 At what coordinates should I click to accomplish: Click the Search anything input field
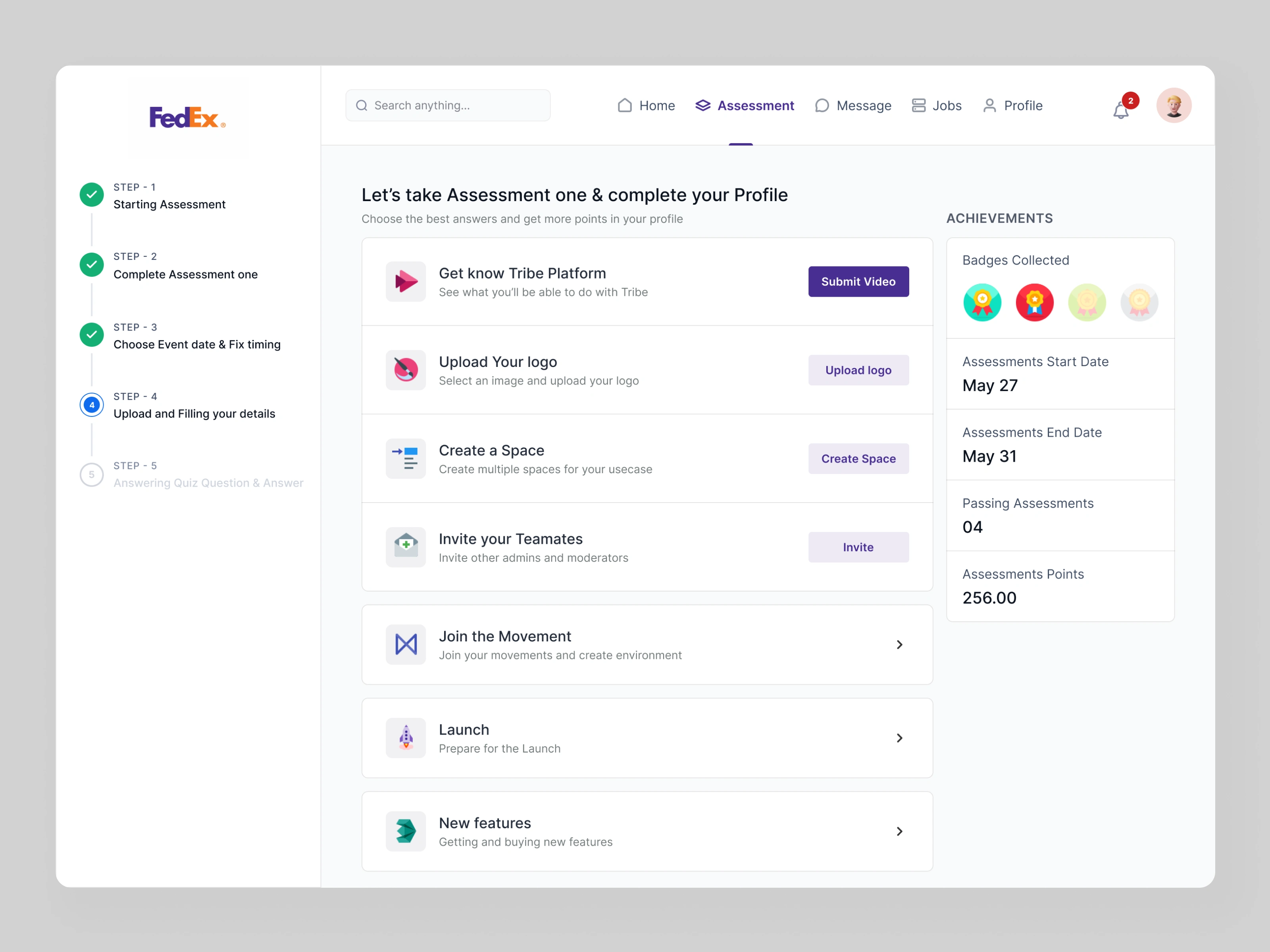pyautogui.click(x=448, y=106)
